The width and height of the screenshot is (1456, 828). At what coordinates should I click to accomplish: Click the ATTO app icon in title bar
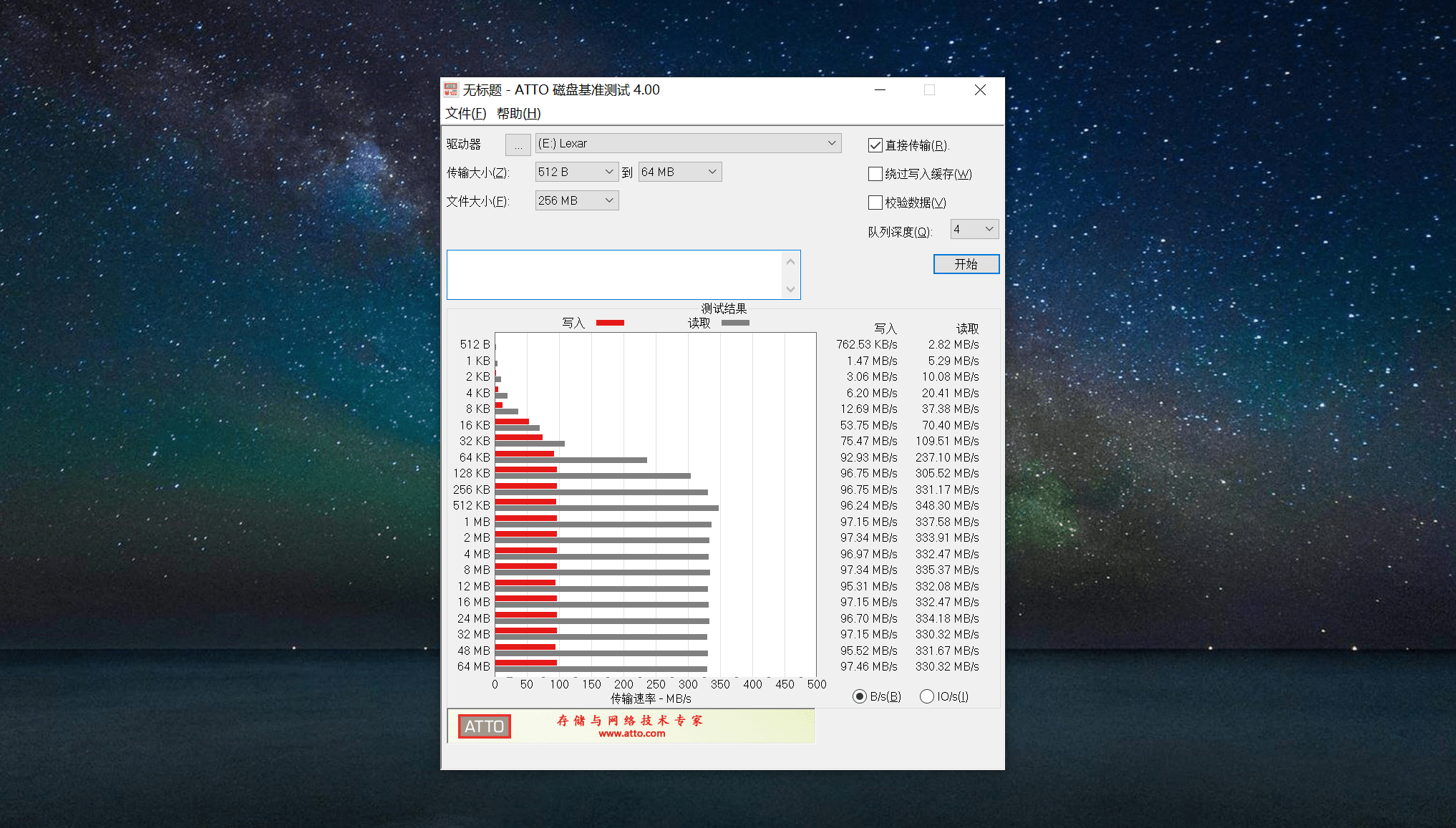click(451, 89)
